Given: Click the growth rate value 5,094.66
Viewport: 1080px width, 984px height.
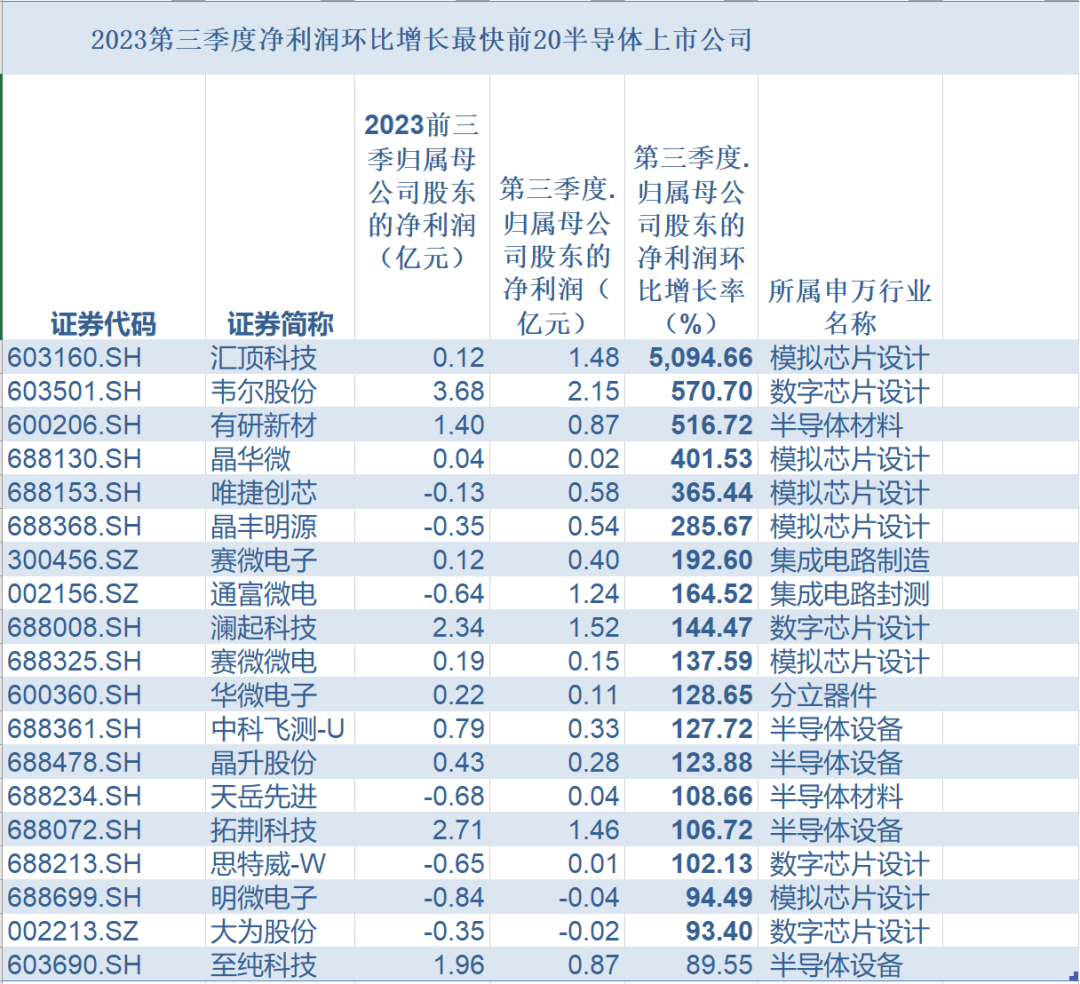Looking at the screenshot, I should pyautogui.click(x=700, y=357).
